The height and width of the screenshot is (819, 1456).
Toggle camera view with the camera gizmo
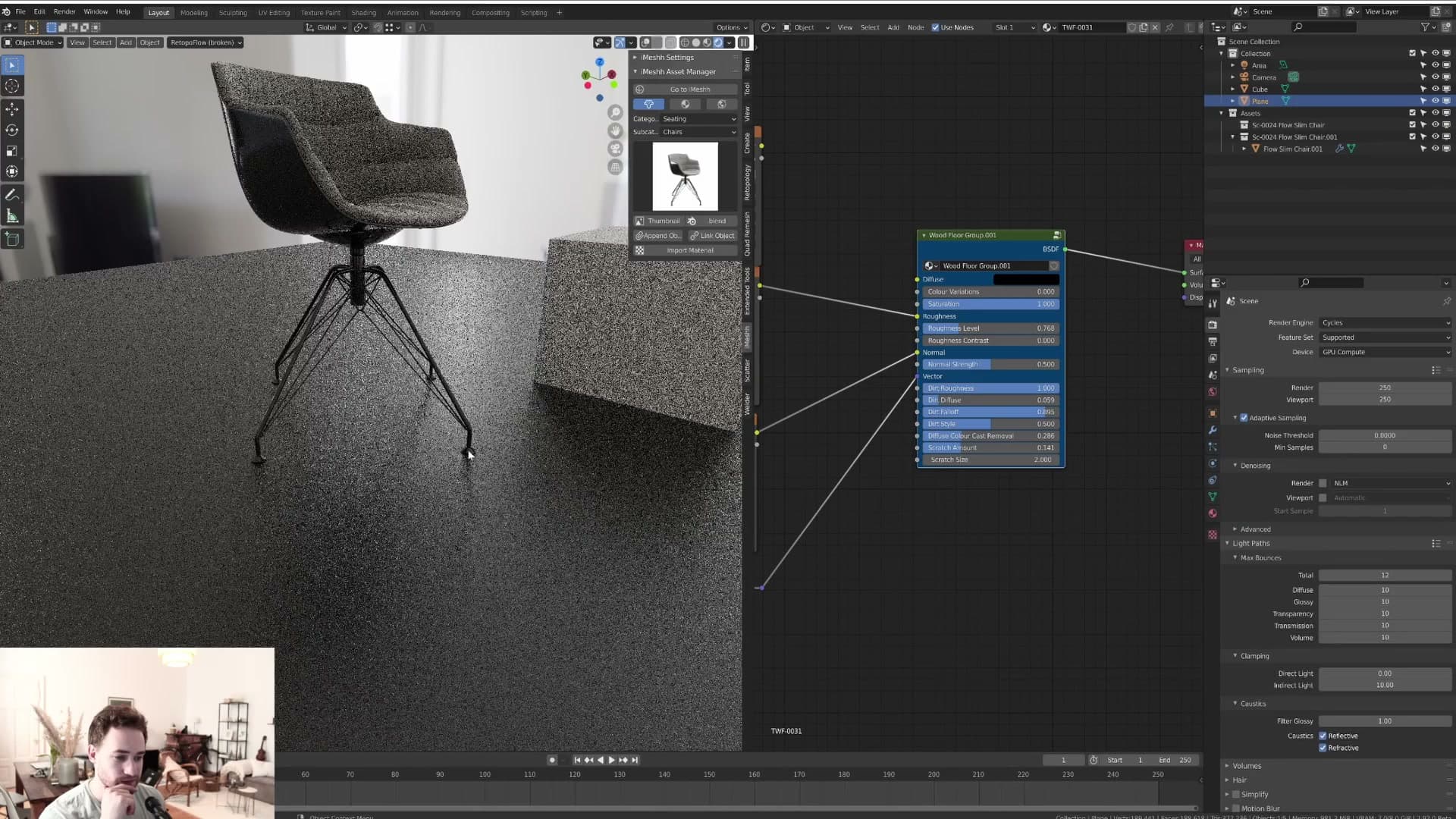pos(615,149)
